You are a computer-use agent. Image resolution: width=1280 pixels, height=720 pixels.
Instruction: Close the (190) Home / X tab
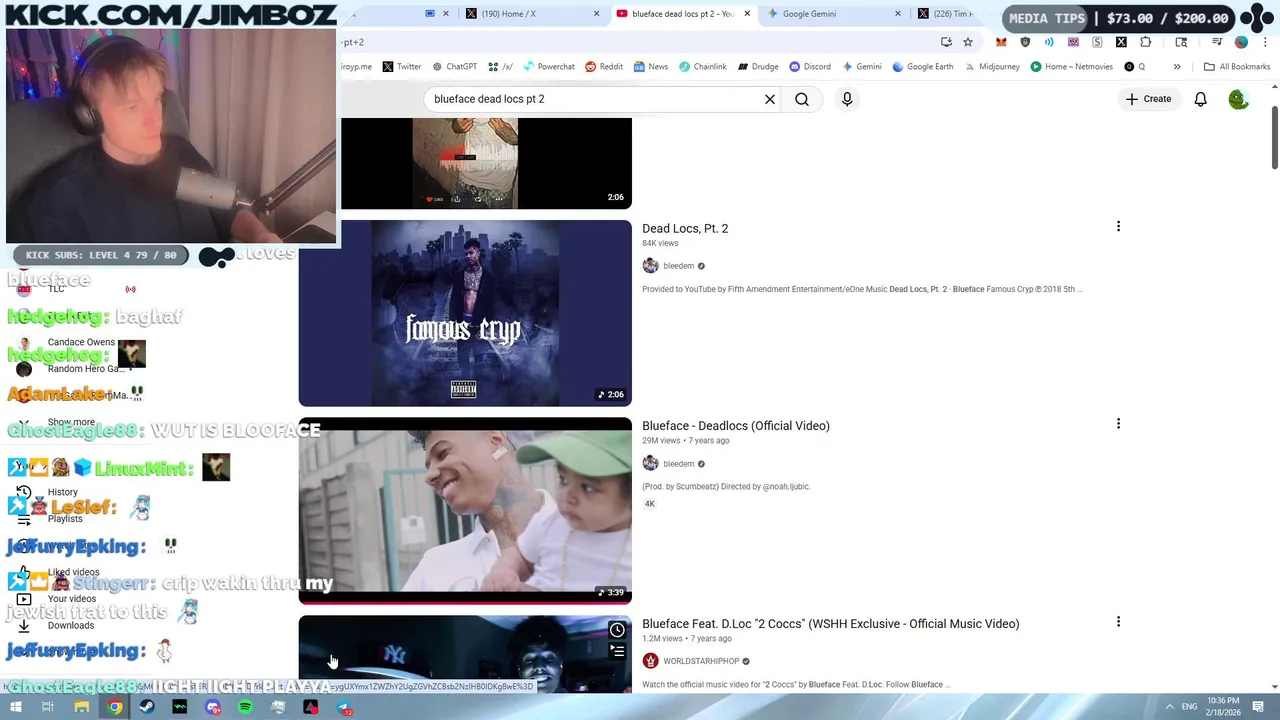point(597,14)
